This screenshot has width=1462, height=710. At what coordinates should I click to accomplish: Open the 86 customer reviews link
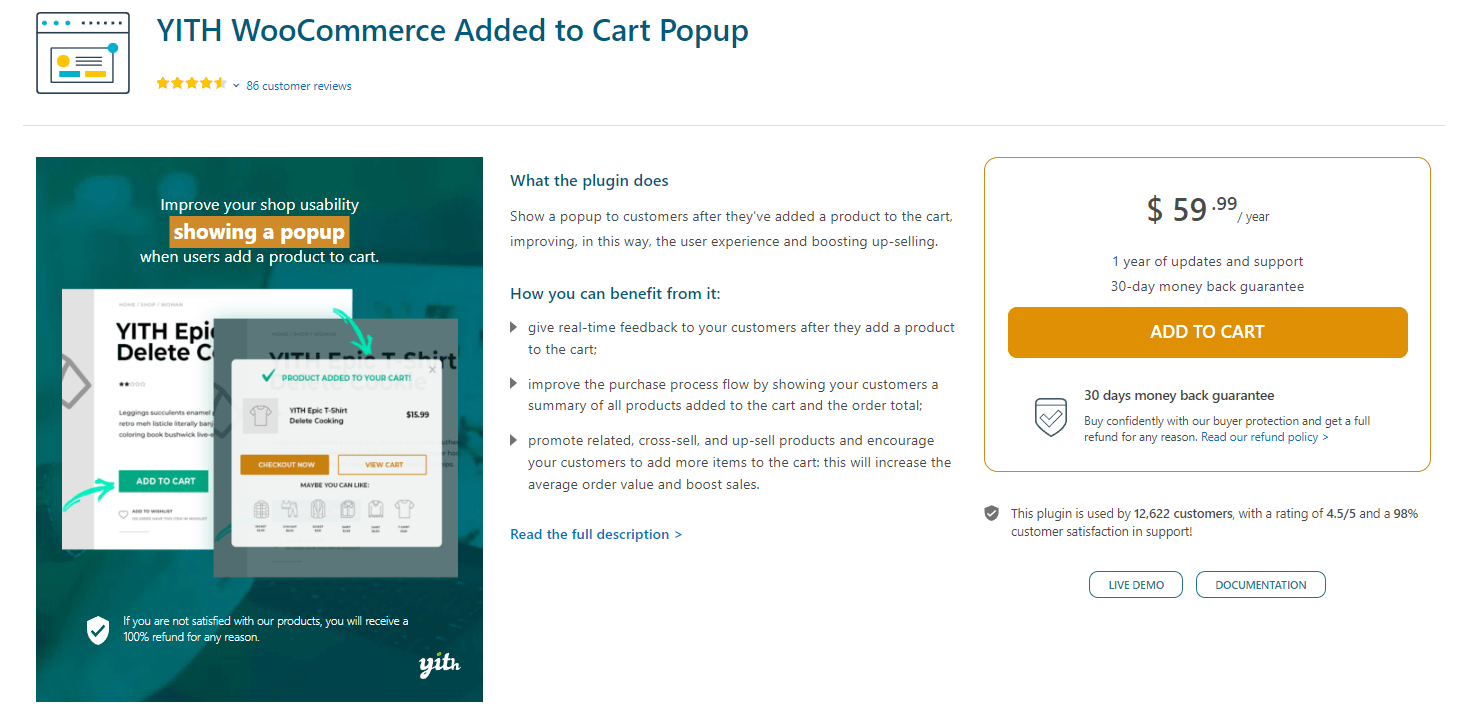[298, 85]
